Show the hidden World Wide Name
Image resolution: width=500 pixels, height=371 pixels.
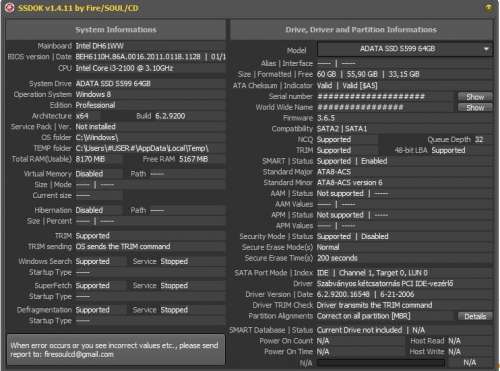(x=475, y=108)
